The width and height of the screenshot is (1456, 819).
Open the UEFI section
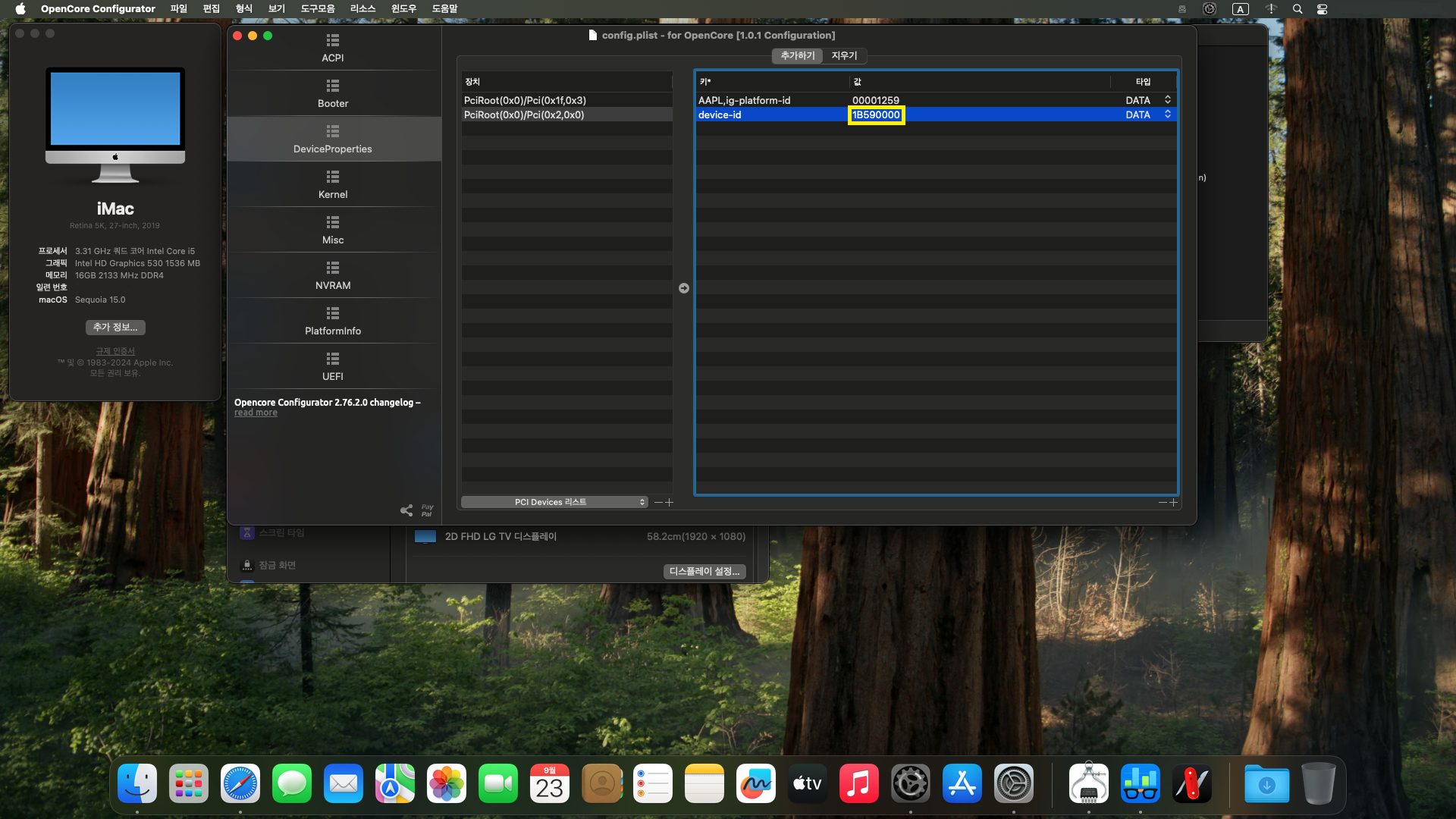333,366
